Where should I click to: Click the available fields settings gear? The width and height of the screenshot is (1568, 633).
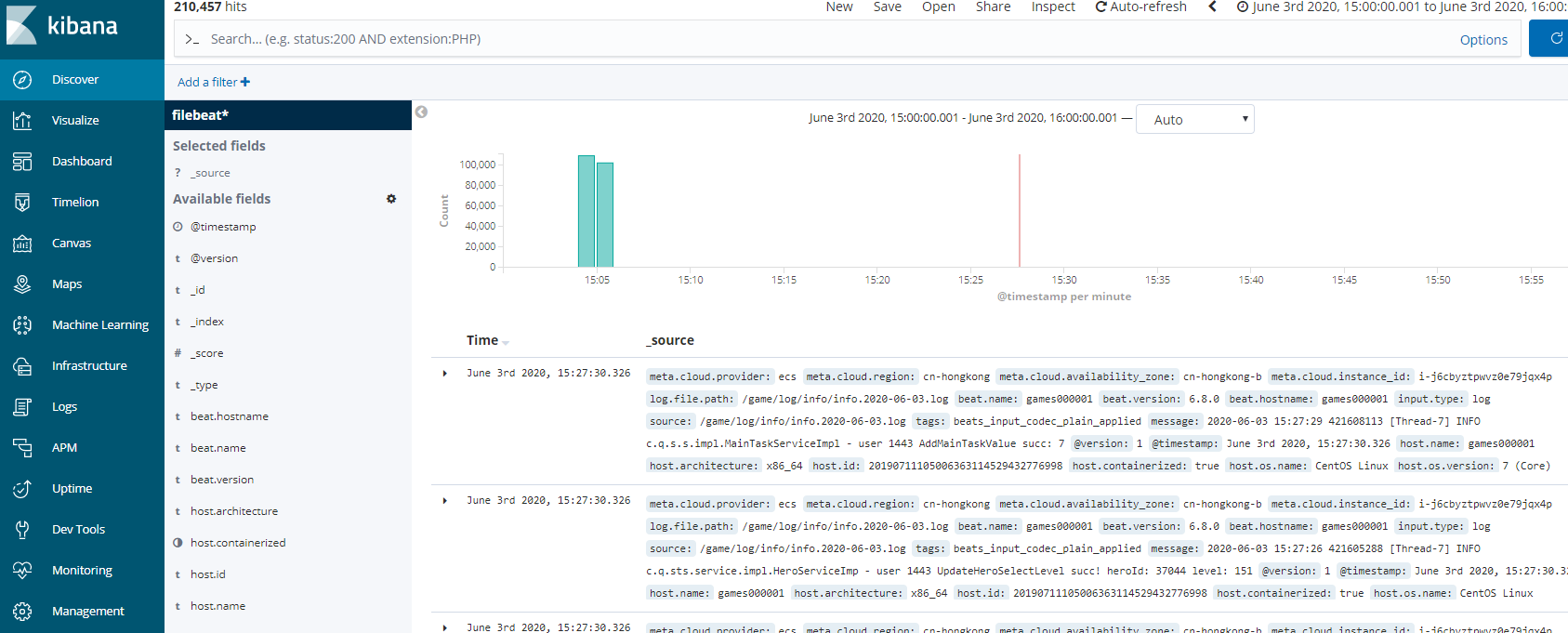[391, 199]
